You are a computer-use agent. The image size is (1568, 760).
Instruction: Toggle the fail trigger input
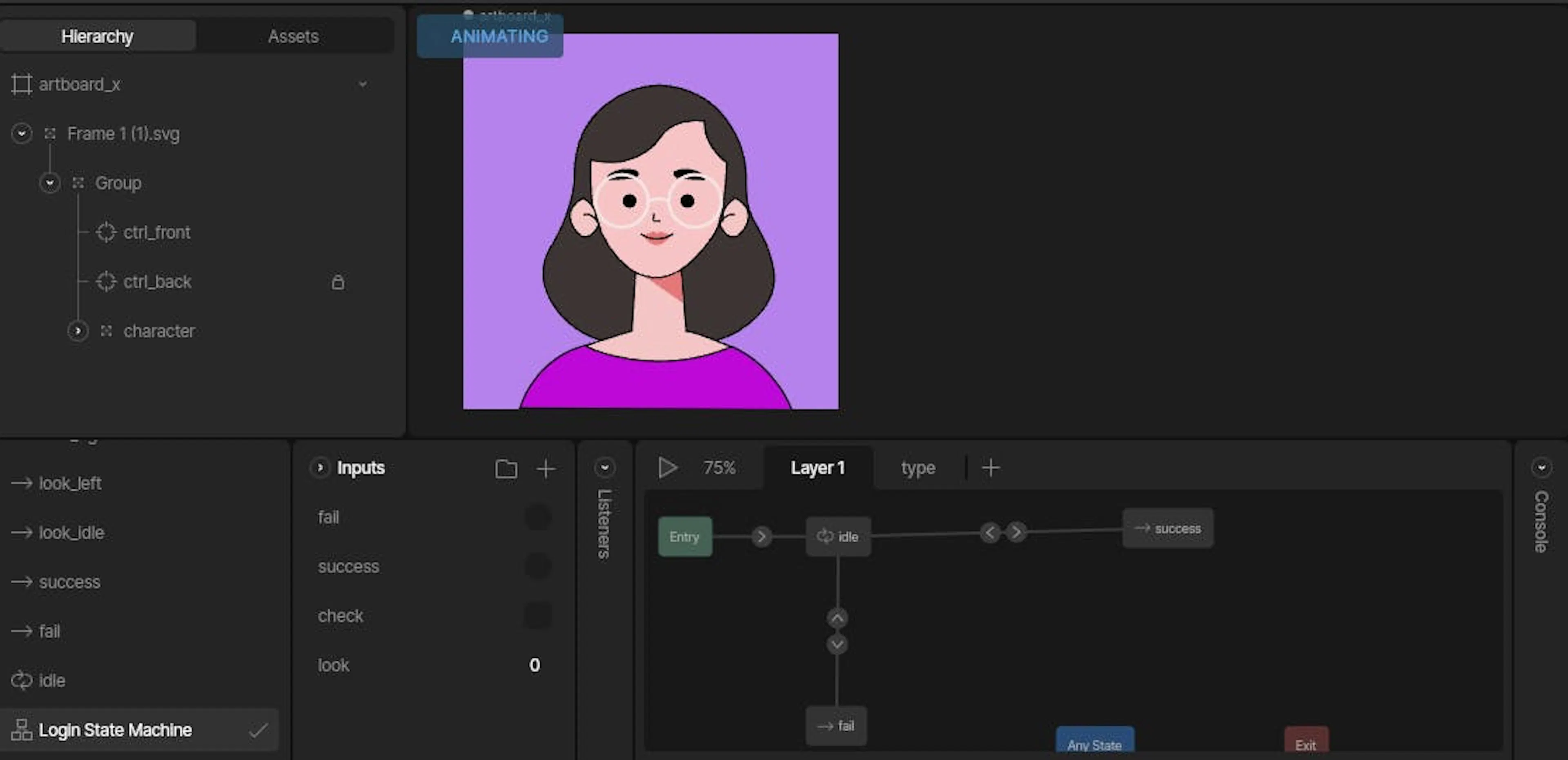pyautogui.click(x=537, y=517)
